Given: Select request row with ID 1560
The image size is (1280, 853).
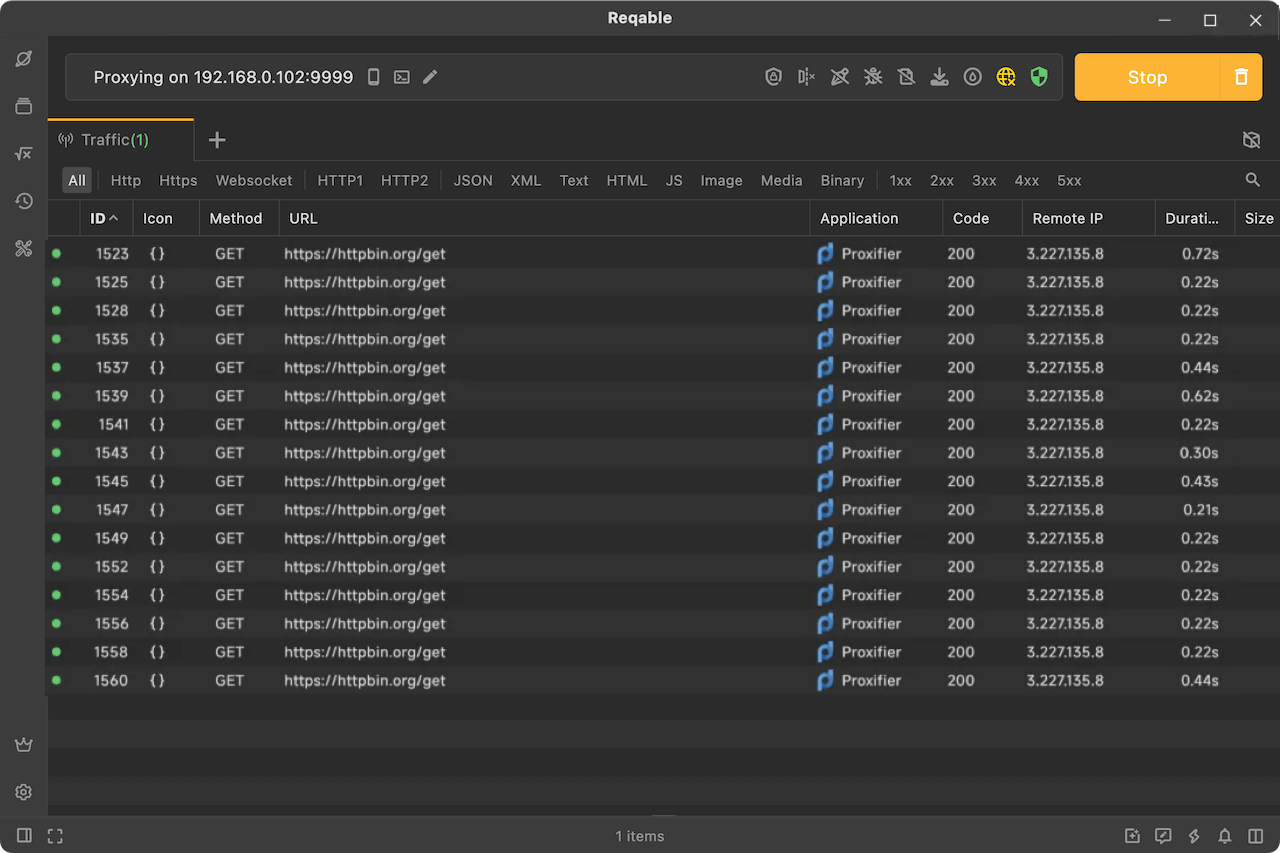Looking at the screenshot, I should point(663,681).
